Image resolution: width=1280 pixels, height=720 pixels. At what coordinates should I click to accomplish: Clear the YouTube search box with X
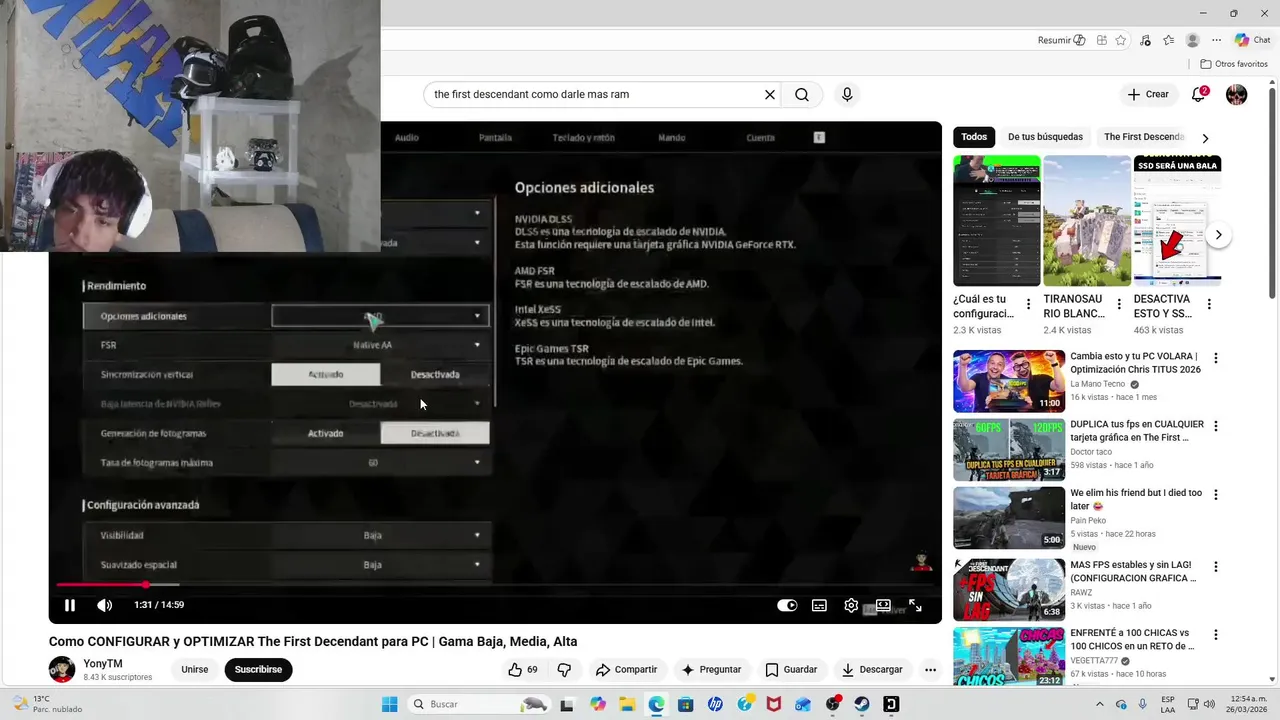770,95
